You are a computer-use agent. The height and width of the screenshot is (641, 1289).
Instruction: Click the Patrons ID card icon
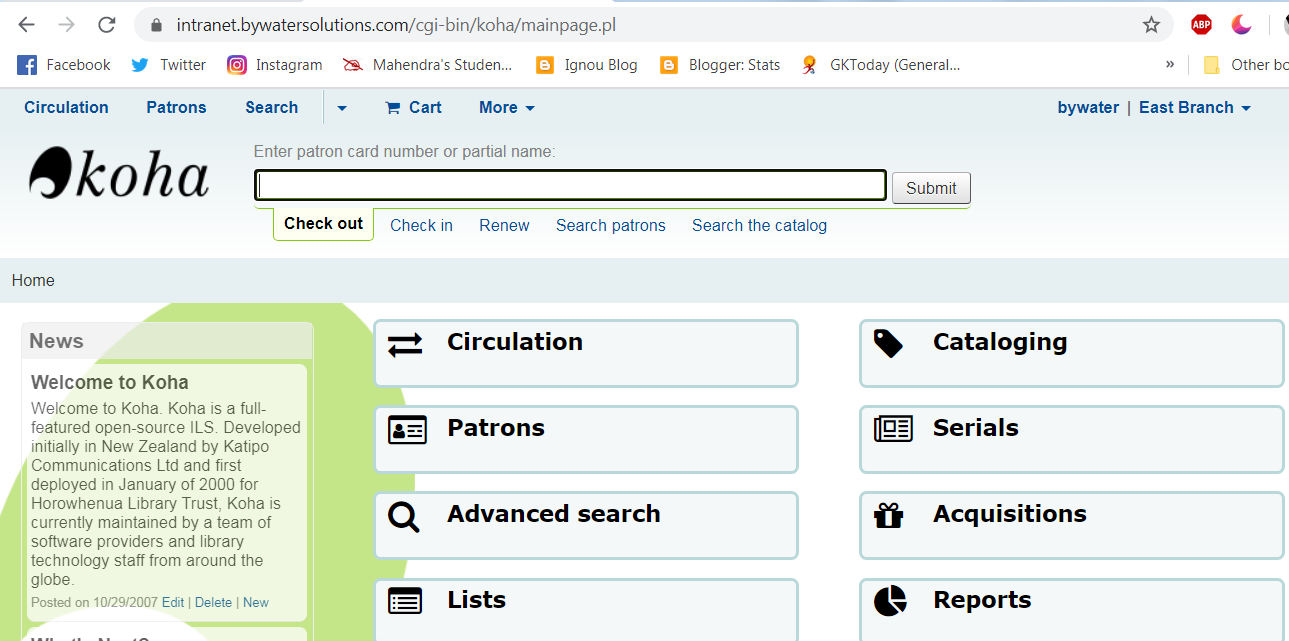pos(407,431)
